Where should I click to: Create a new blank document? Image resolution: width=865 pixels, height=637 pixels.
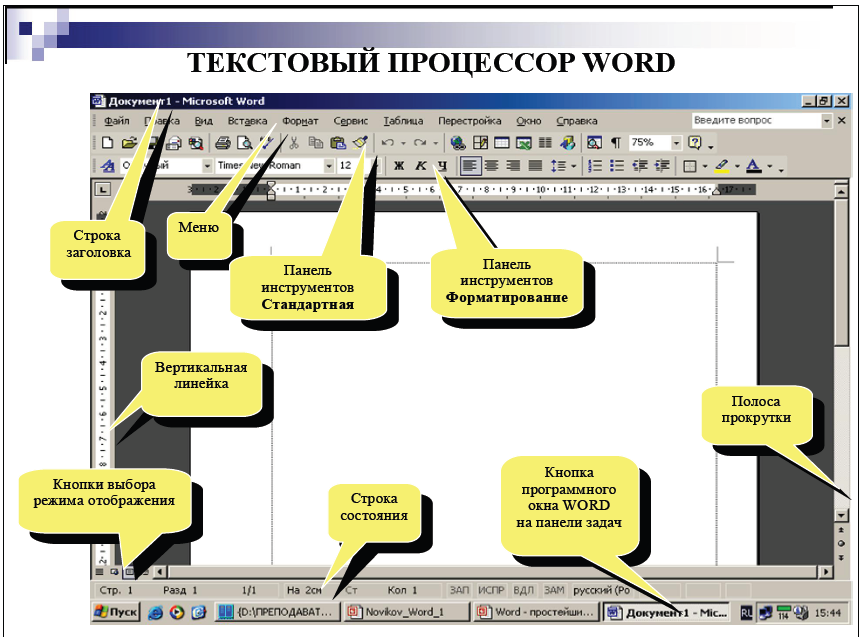point(108,143)
